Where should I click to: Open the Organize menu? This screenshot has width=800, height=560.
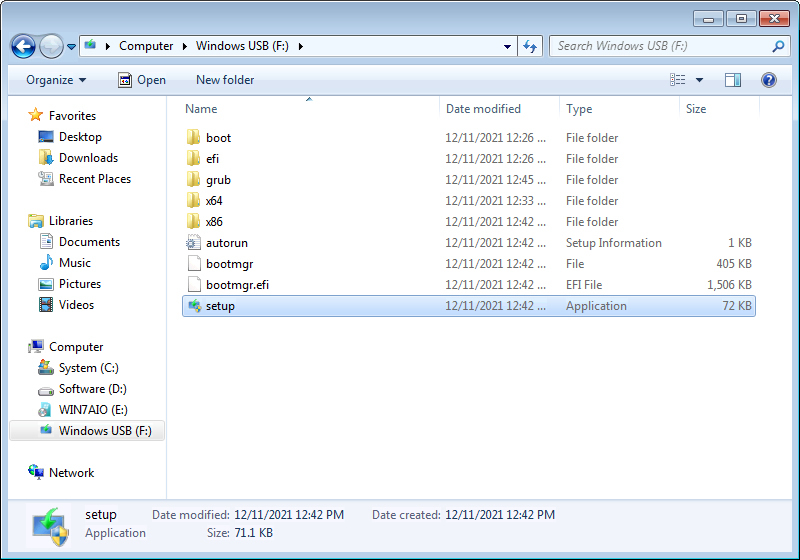point(56,80)
